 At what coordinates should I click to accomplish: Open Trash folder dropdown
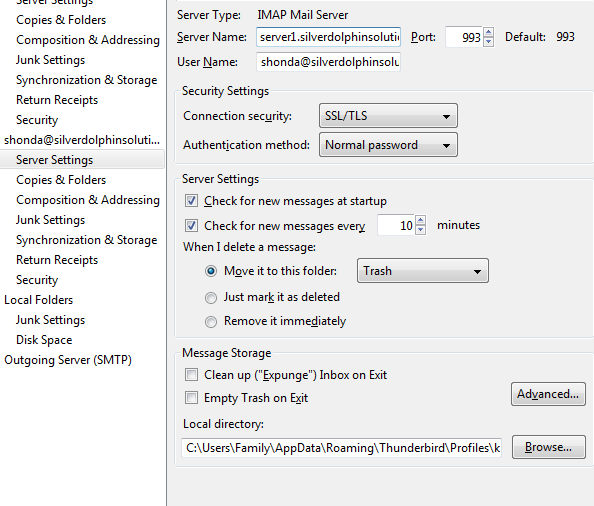423,271
